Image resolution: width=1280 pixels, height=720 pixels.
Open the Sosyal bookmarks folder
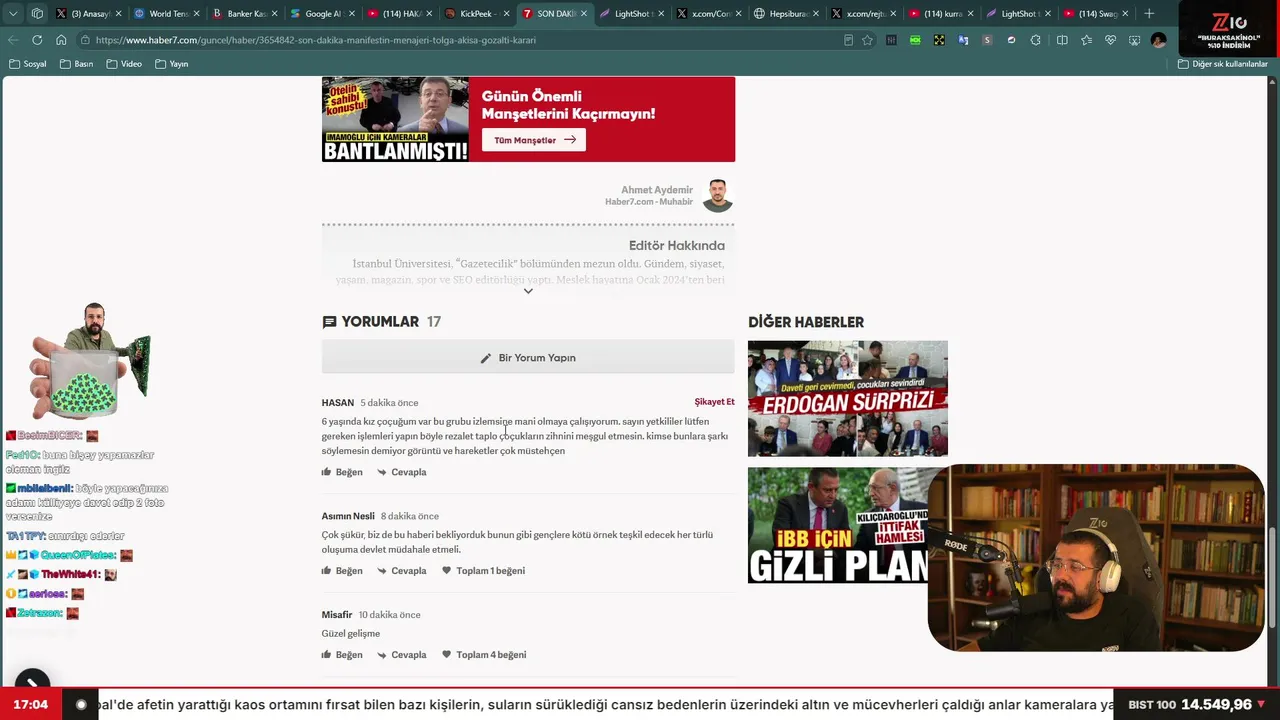click(28, 64)
